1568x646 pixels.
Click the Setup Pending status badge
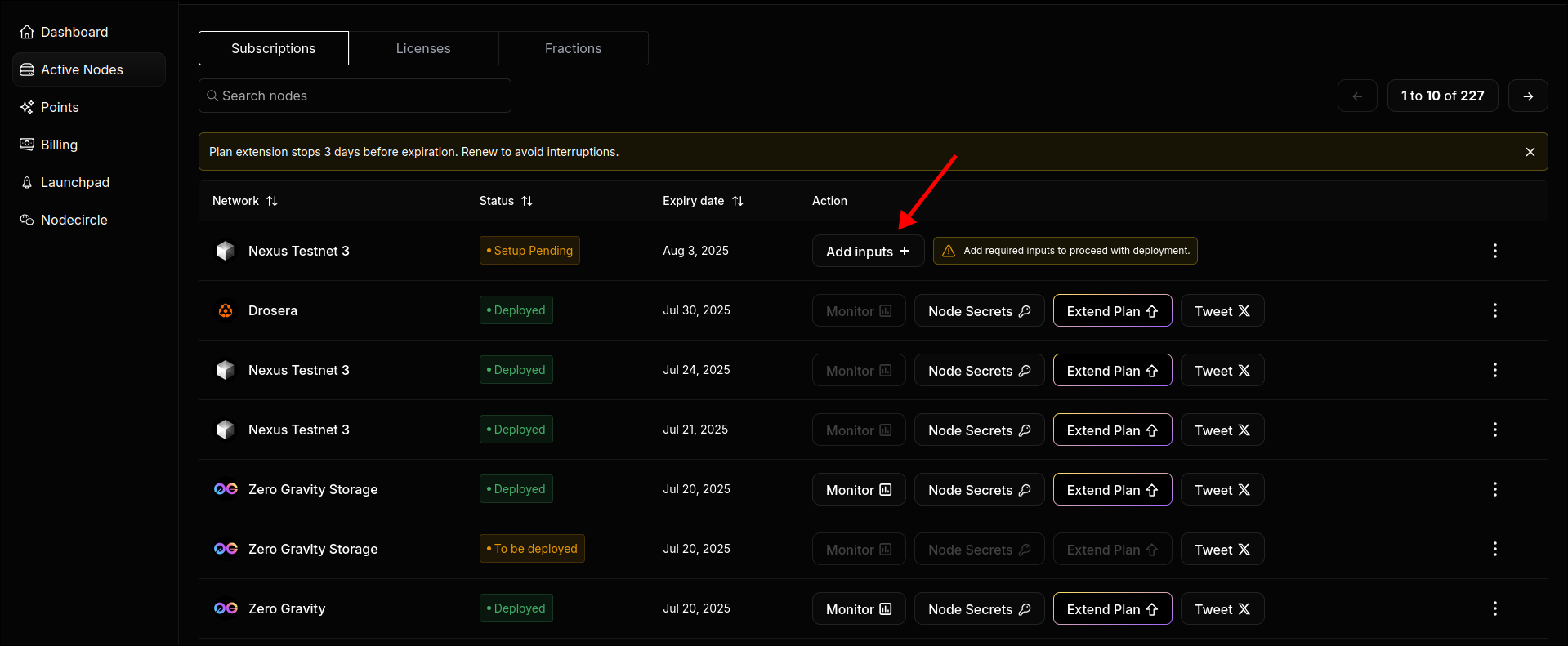point(529,251)
